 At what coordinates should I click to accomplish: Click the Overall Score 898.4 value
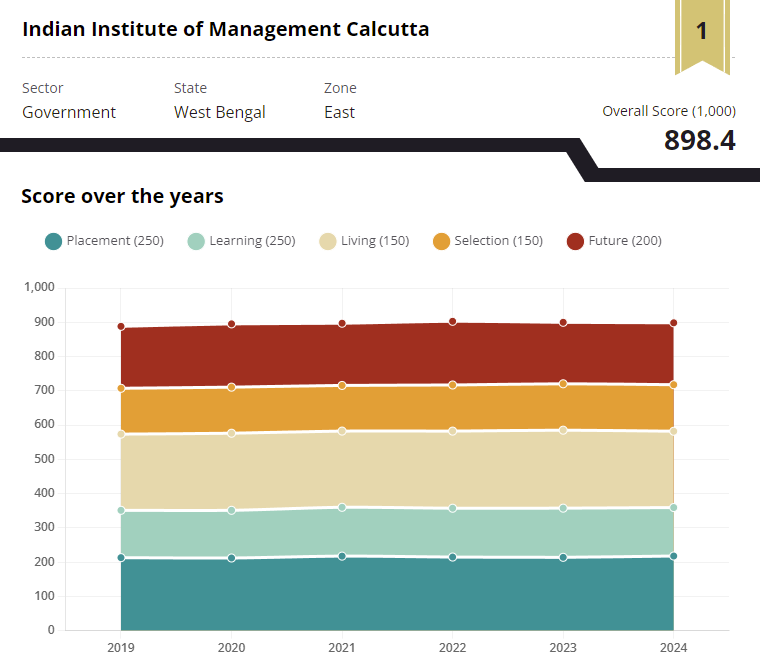pos(699,141)
